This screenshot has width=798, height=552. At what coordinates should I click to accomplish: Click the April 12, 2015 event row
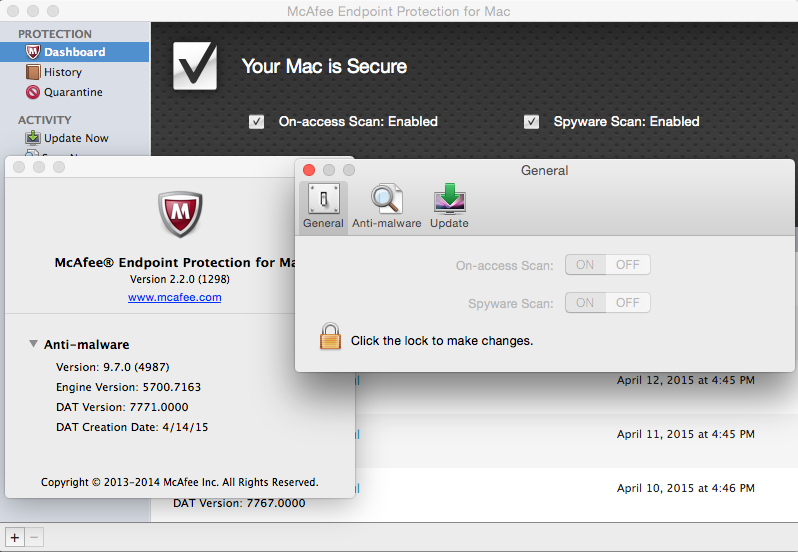tap(575, 380)
